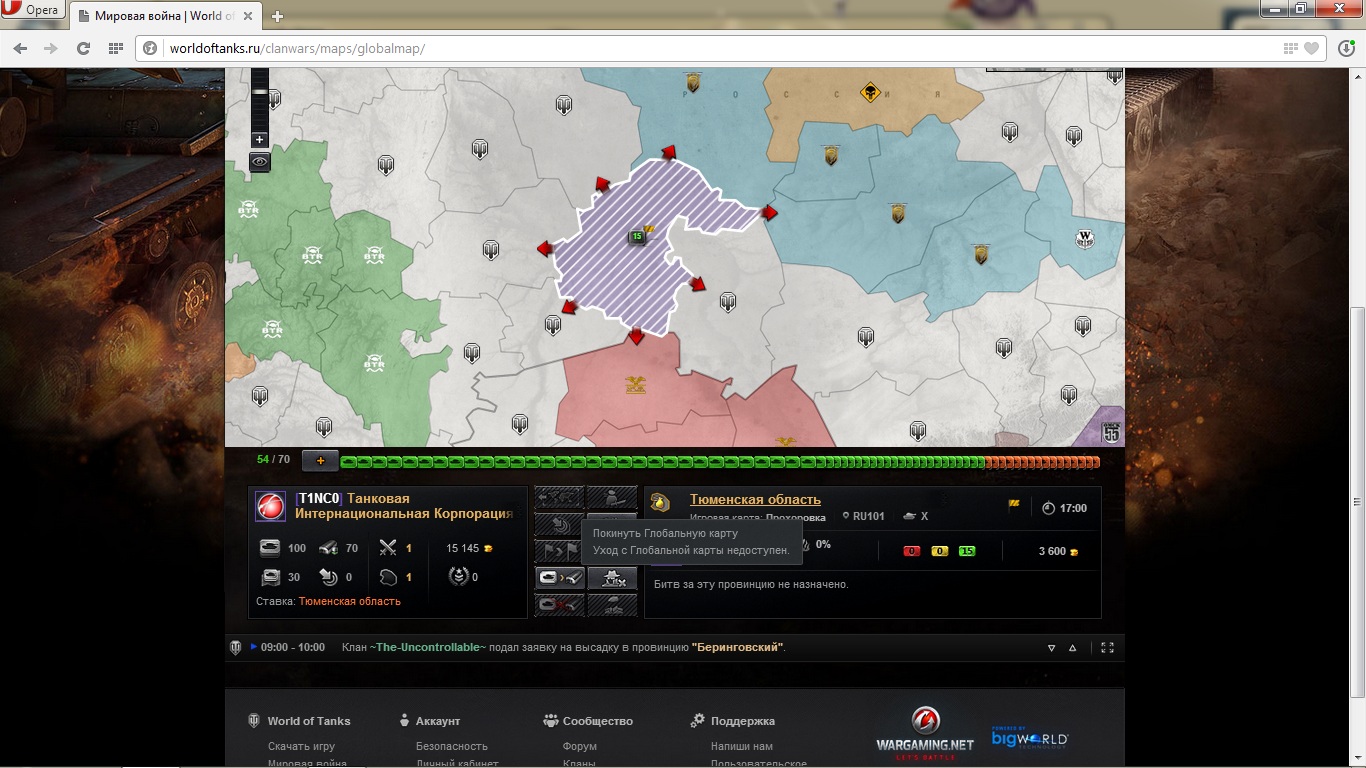Click the Безопасность footer link
Image resolution: width=1366 pixels, height=768 pixels.
(x=452, y=746)
